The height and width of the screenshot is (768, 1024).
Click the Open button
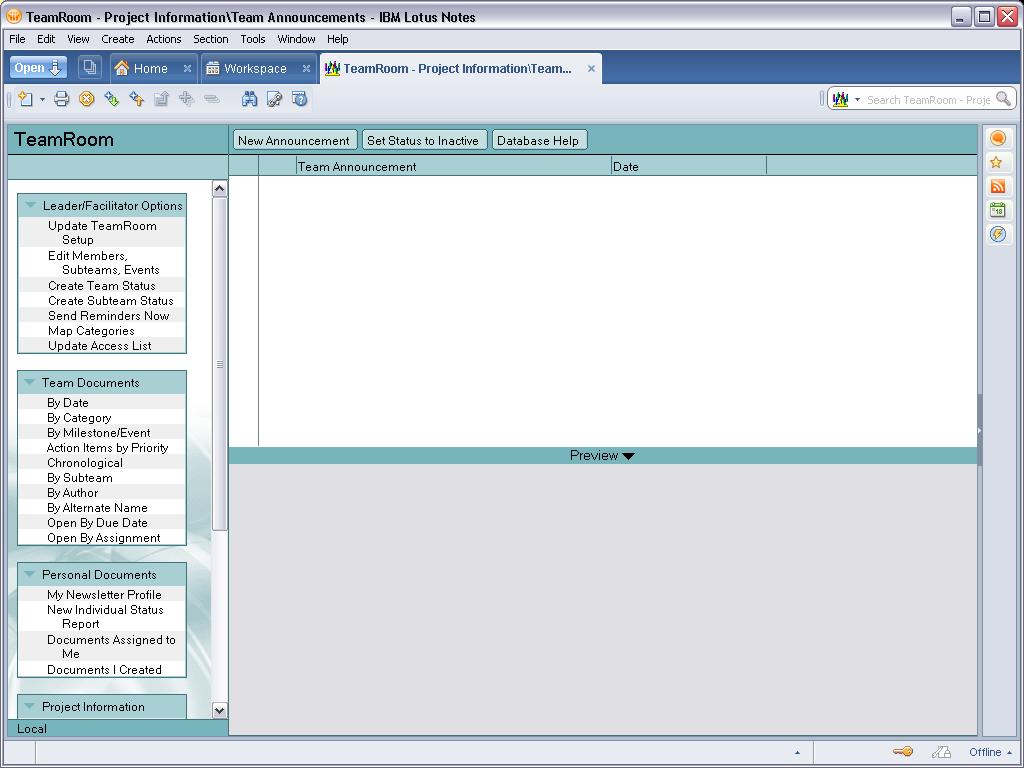[38, 67]
